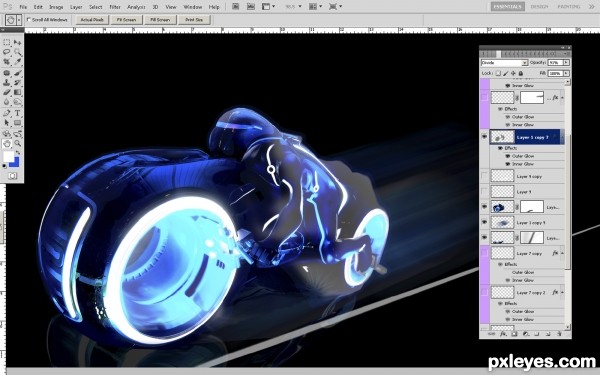Click the Fit Screen button

coord(127,20)
